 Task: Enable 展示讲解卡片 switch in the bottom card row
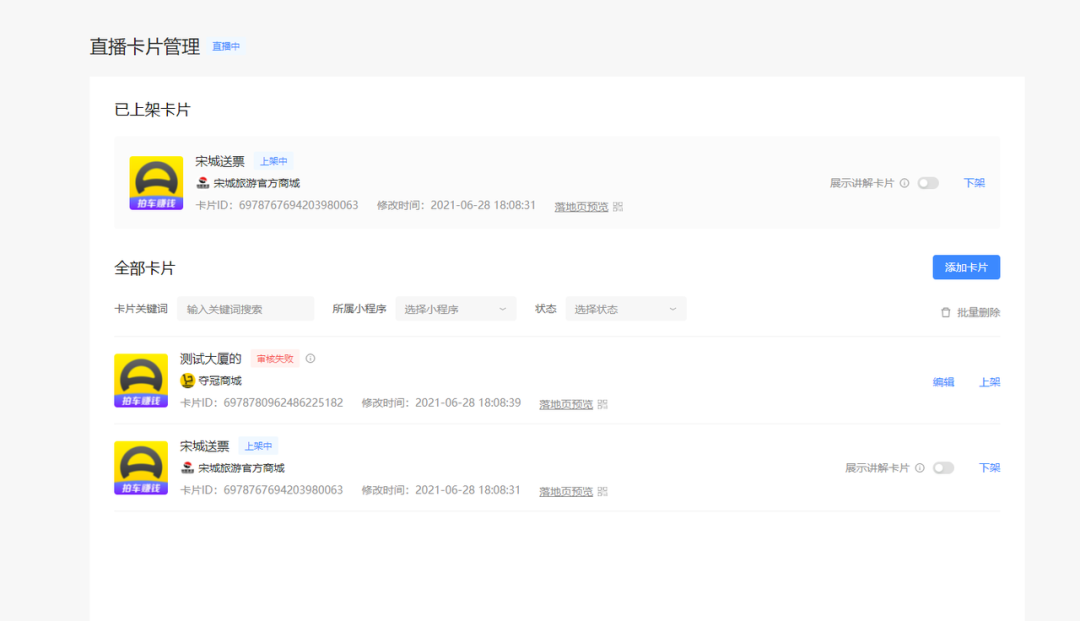pos(943,468)
